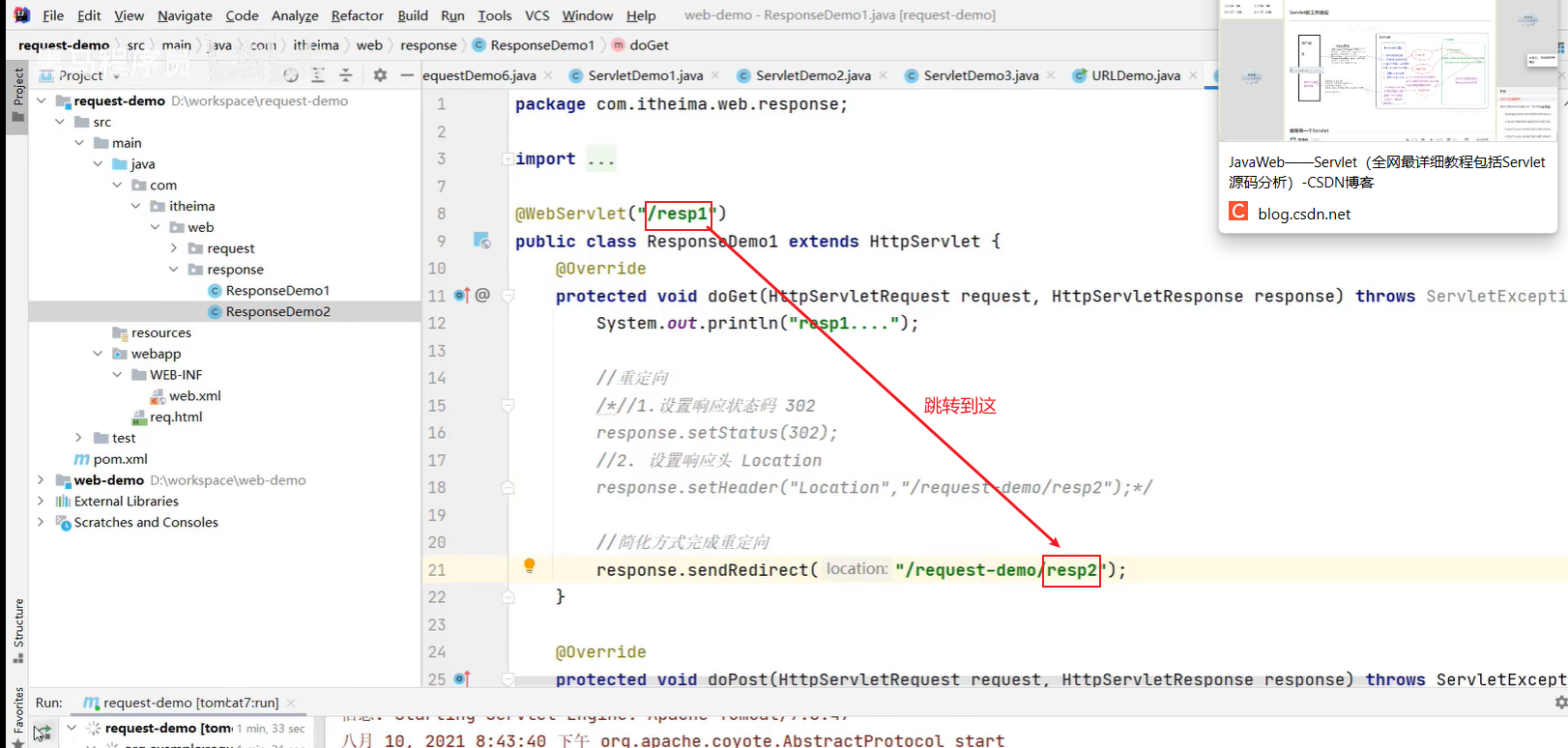
Task: Click the locate current file target icon
Action: tap(291, 75)
